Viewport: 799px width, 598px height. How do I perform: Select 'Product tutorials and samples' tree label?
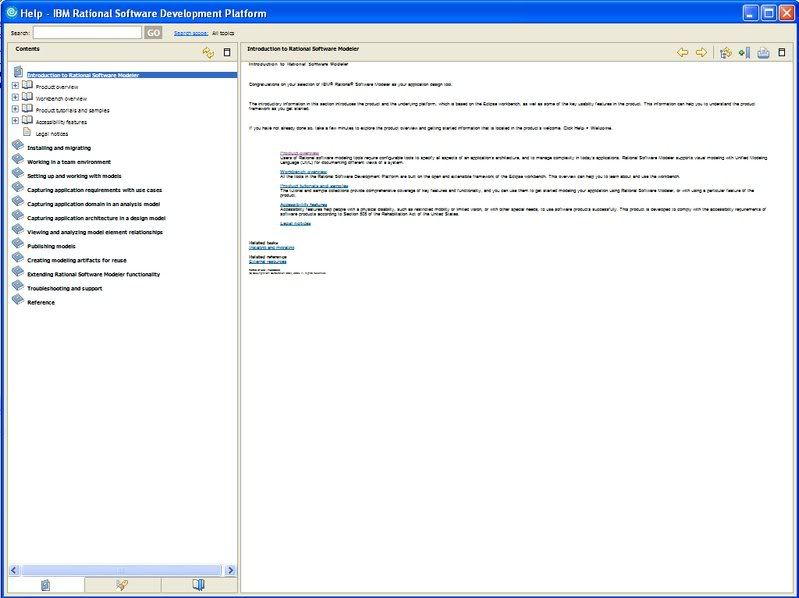point(72,111)
